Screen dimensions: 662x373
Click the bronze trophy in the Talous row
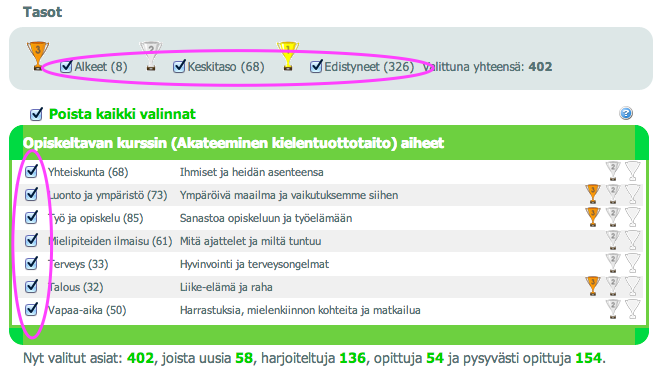coord(593,286)
